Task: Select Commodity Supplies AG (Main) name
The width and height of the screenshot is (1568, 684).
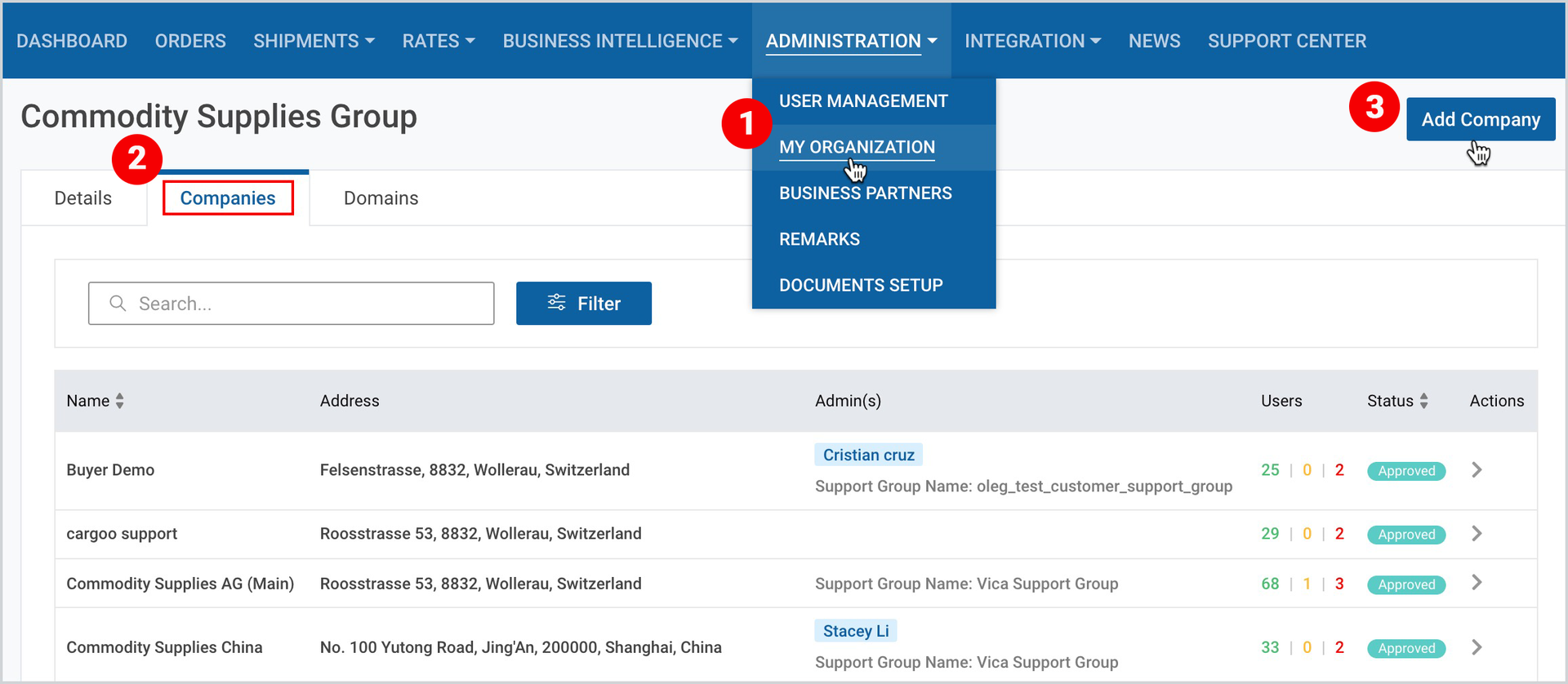Action: (x=180, y=584)
